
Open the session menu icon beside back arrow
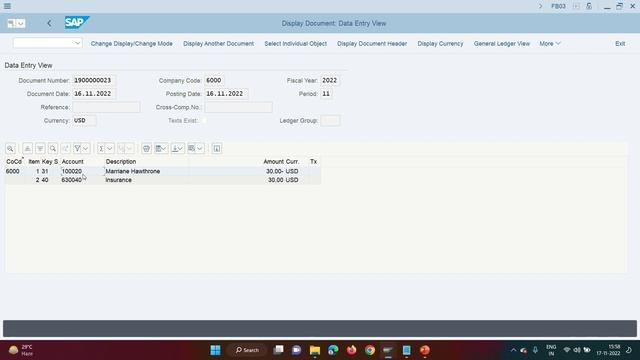[x=16, y=23]
